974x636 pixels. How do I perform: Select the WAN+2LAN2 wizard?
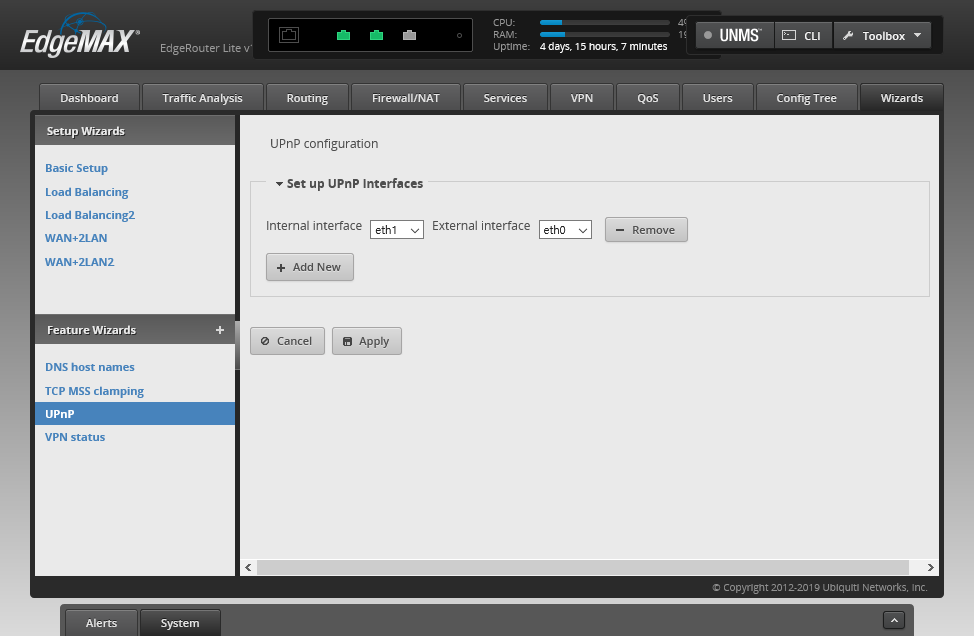80,261
